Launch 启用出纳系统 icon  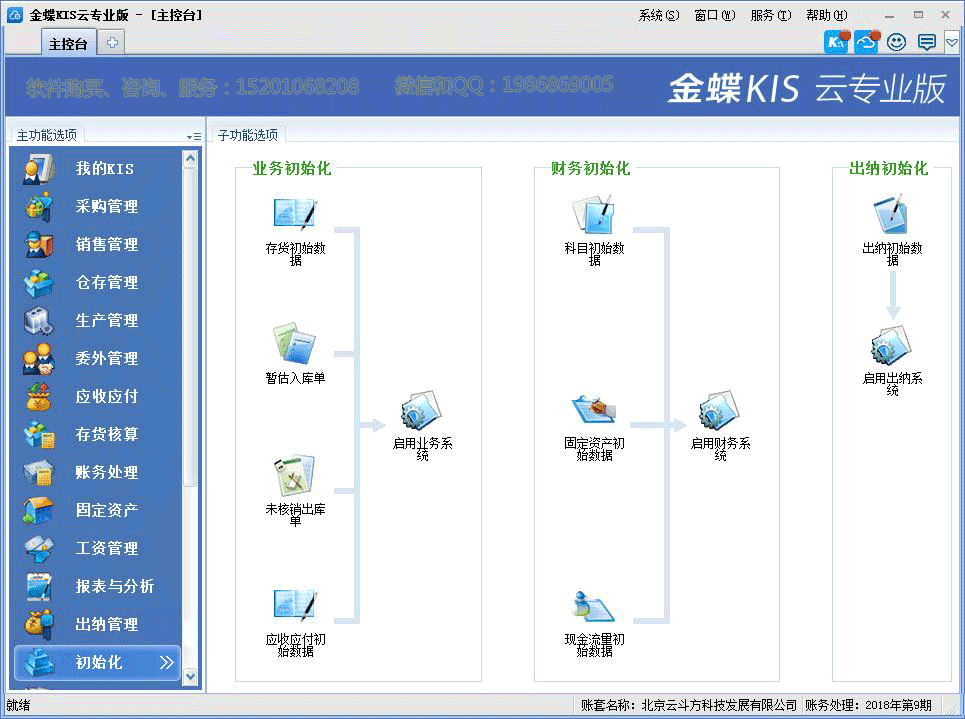892,348
